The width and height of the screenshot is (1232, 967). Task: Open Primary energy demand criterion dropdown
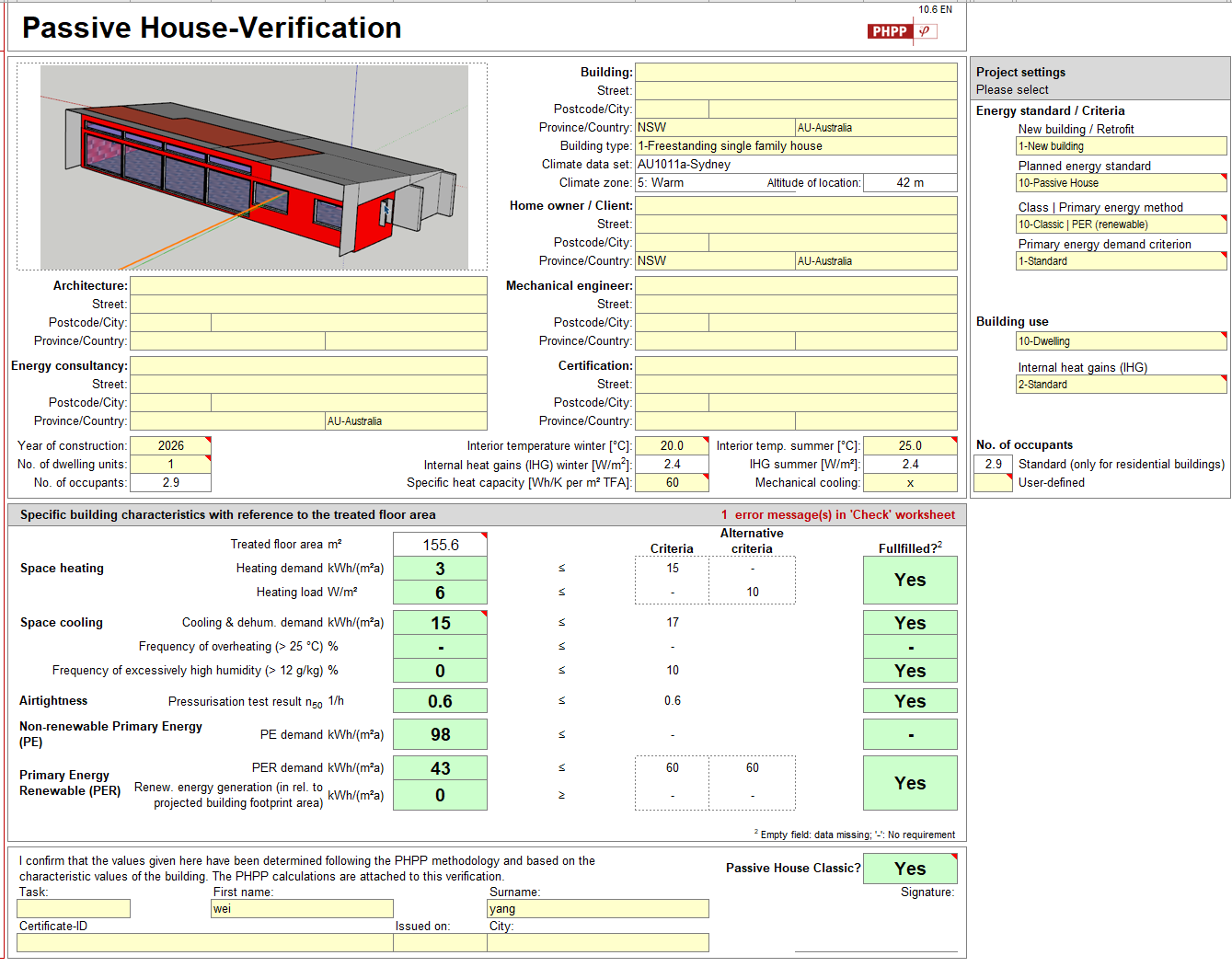1121,261
